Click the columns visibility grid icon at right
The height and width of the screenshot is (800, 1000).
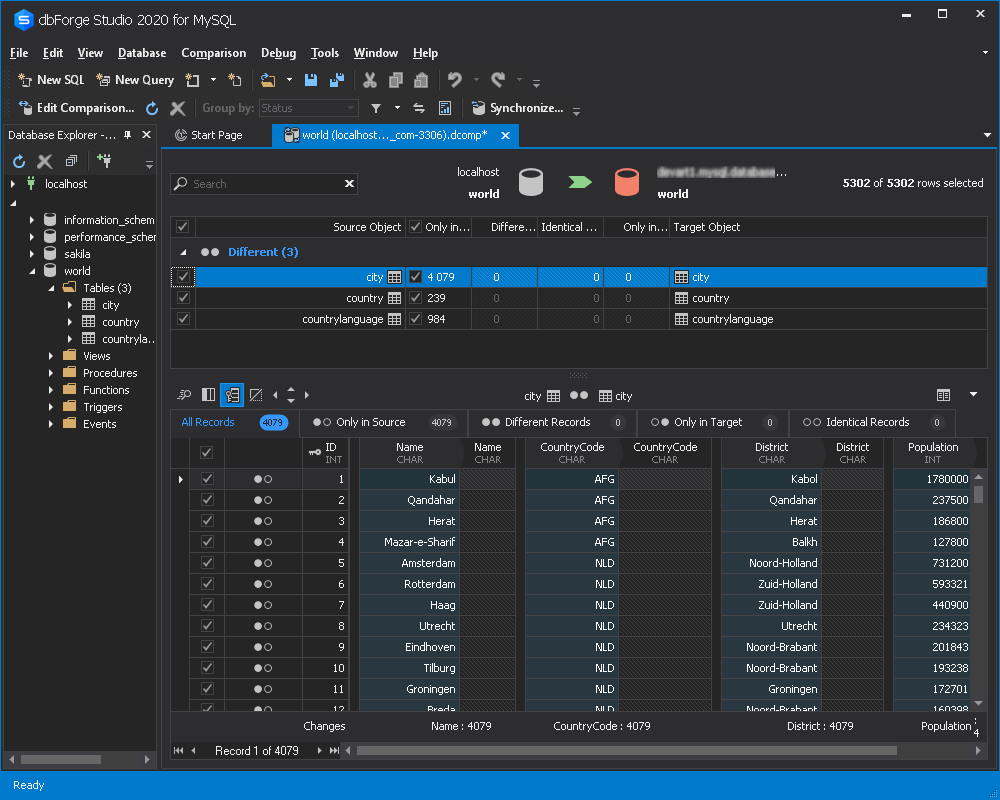click(x=943, y=396)
